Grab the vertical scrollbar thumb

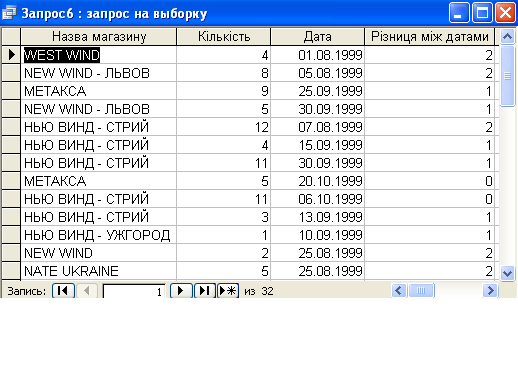point(507,76)
